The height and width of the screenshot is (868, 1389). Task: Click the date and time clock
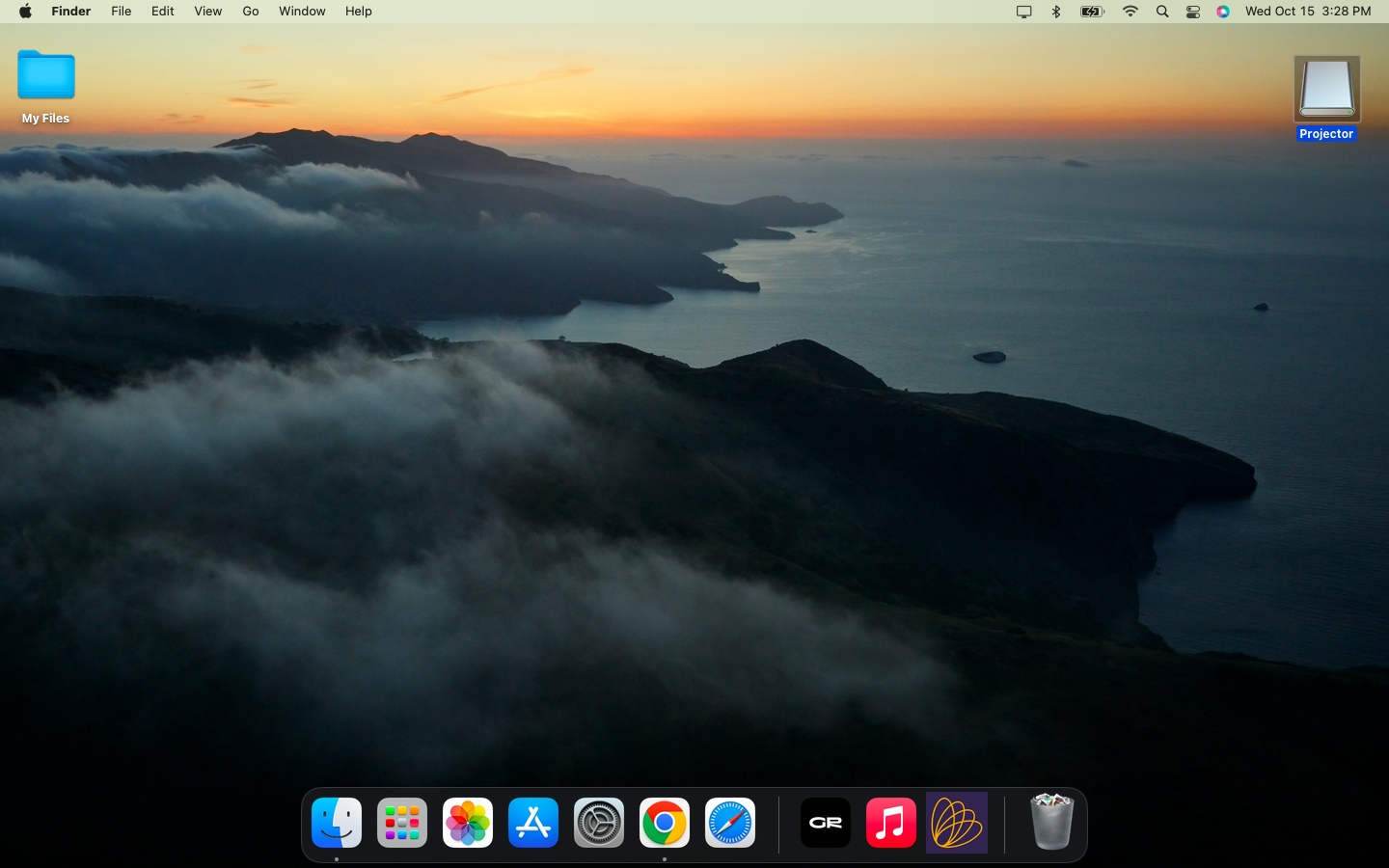1307,12
